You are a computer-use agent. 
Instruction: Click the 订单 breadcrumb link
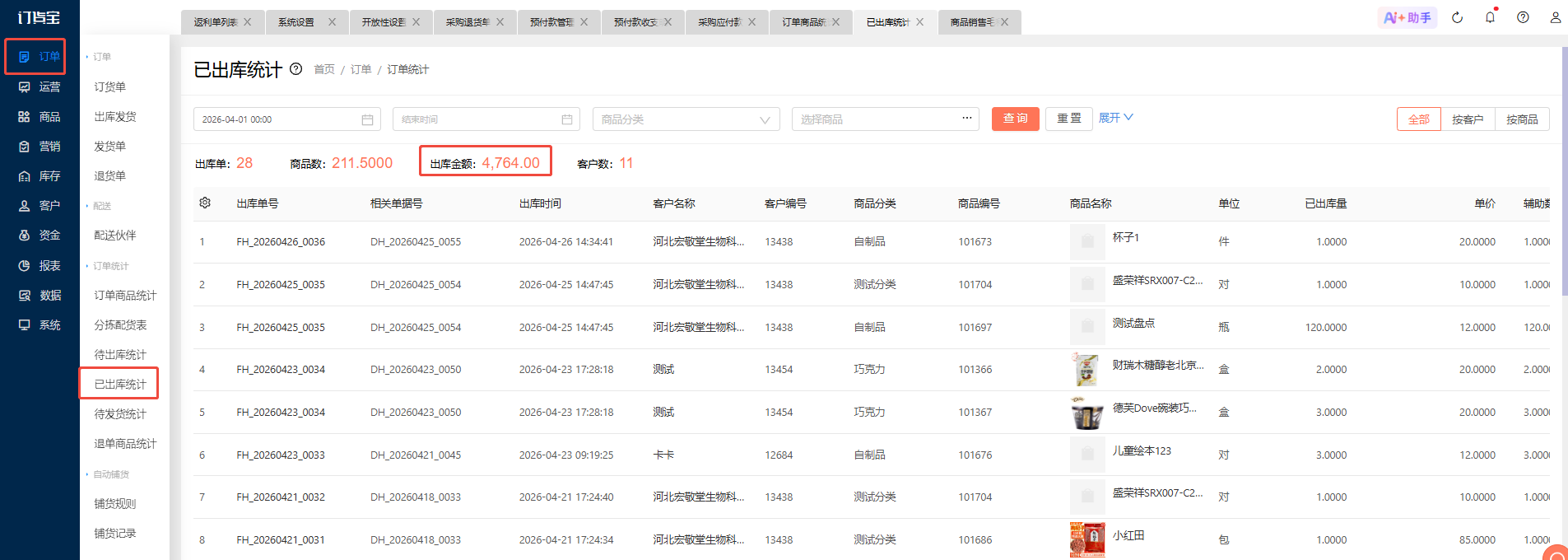361,69
